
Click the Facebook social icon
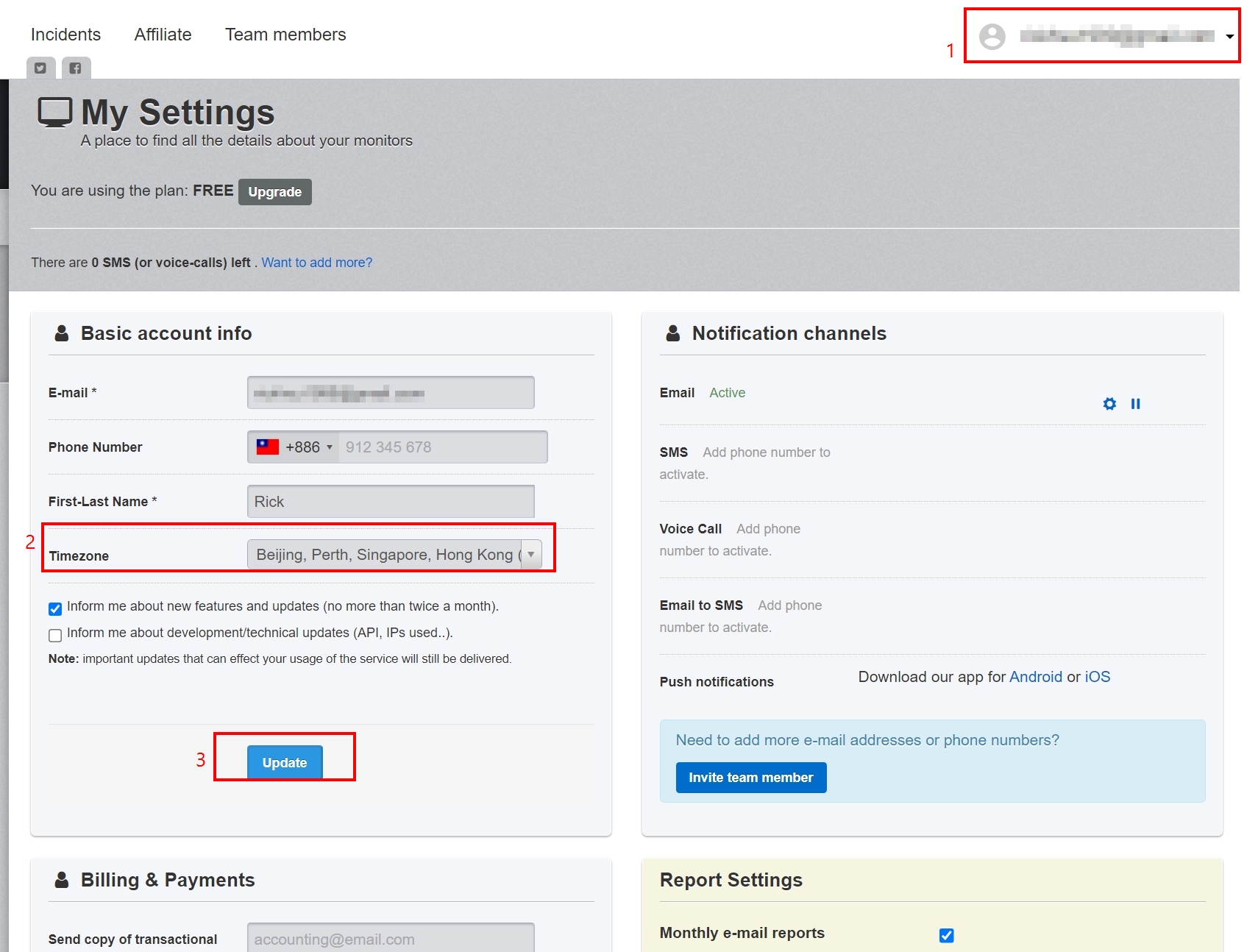click(76, 68)
